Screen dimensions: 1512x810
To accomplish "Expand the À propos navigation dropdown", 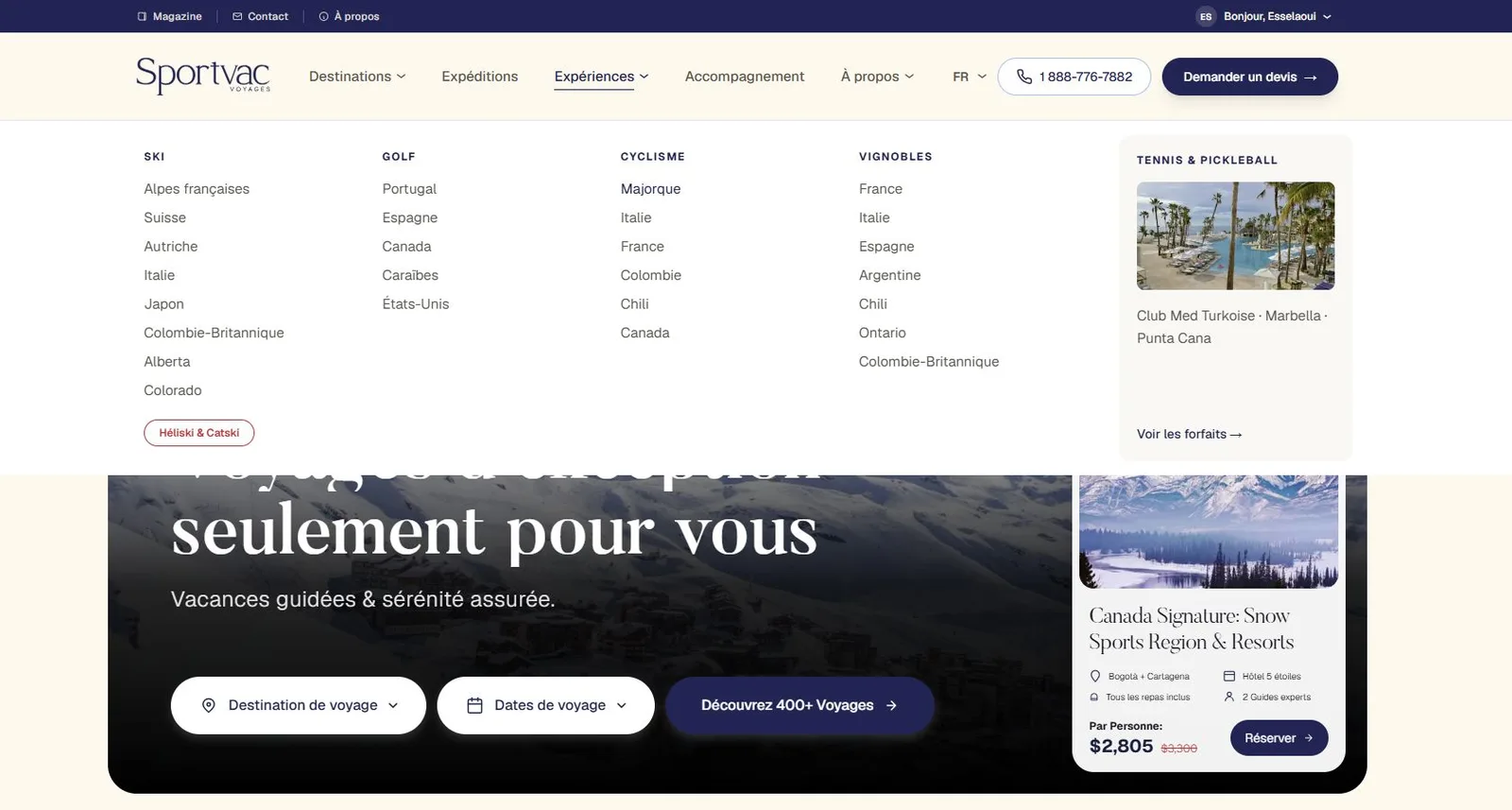I will pos(877,77).
